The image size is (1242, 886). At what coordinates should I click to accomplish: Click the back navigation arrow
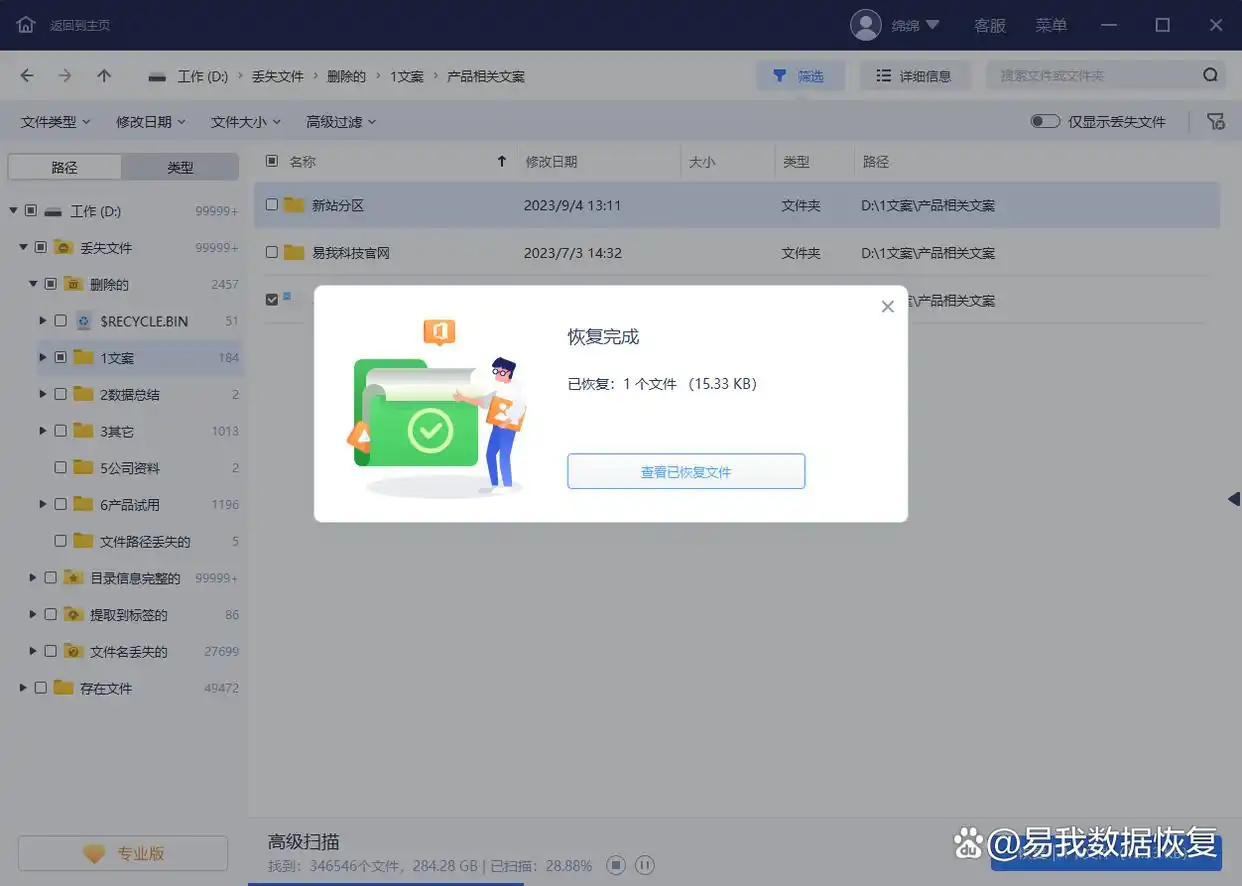[x=26, y=75]
